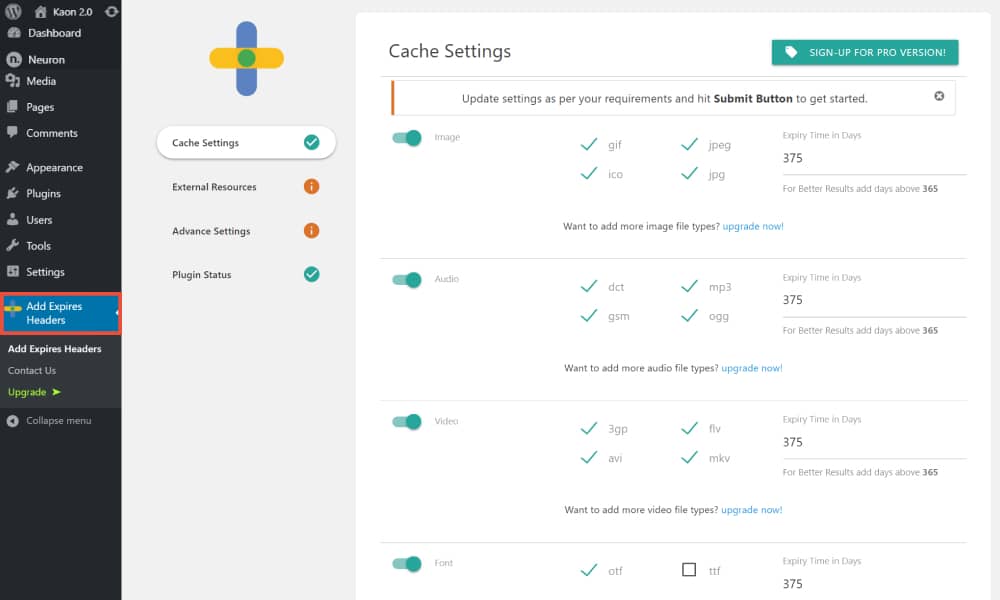Uncheck the mkv file type
The width and height of the screenshot is (1000, 600).
[689, 458]
